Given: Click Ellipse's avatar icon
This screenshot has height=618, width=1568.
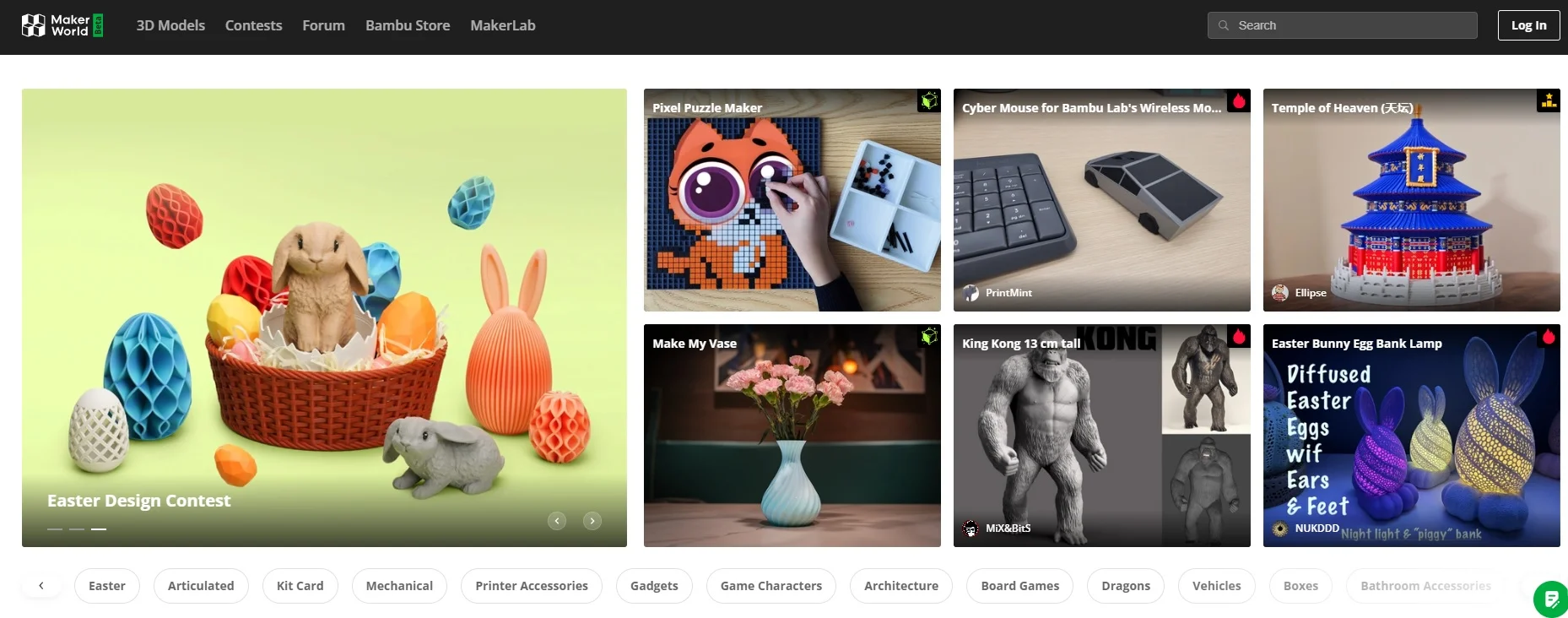Looking at the screenshot, I should coord(1280,293).
